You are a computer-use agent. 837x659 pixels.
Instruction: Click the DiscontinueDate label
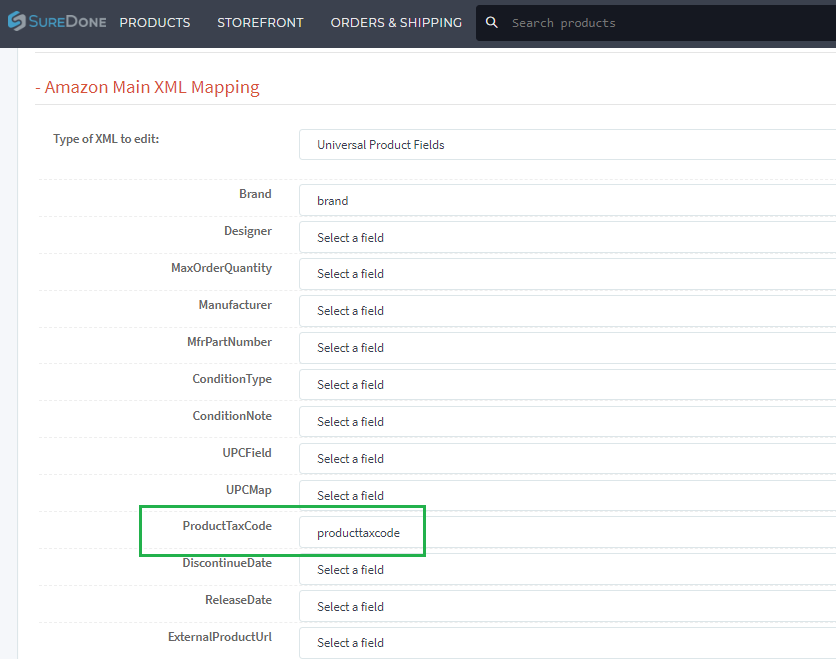[x=227, y=563]
